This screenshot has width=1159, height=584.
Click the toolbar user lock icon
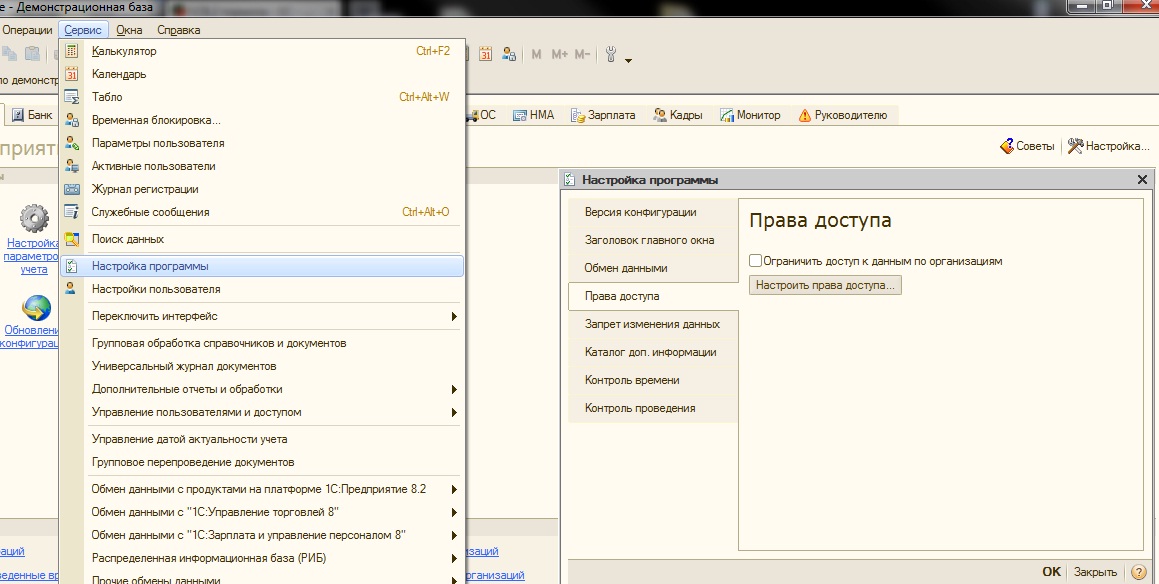coord(509,54)
